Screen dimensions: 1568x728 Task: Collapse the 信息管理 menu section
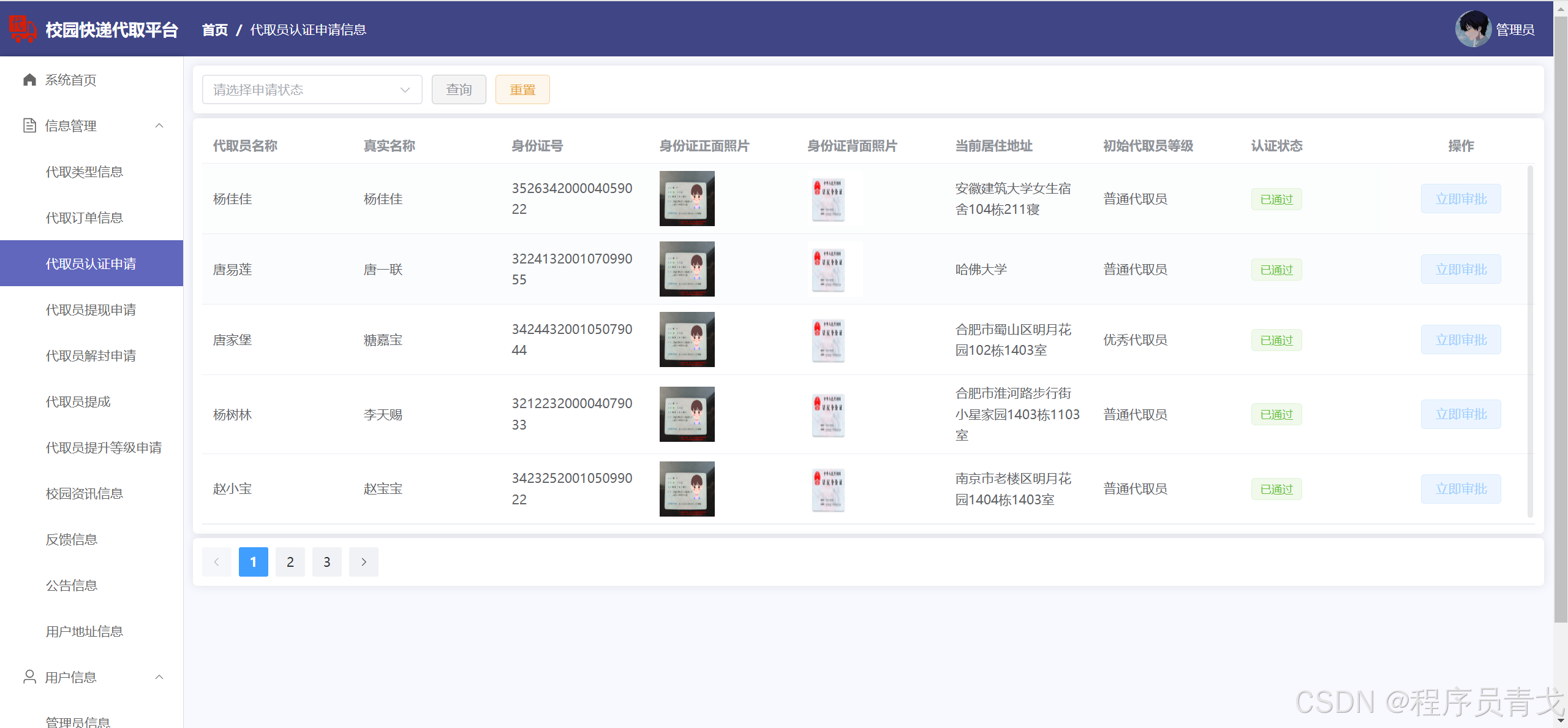[159, 126]
